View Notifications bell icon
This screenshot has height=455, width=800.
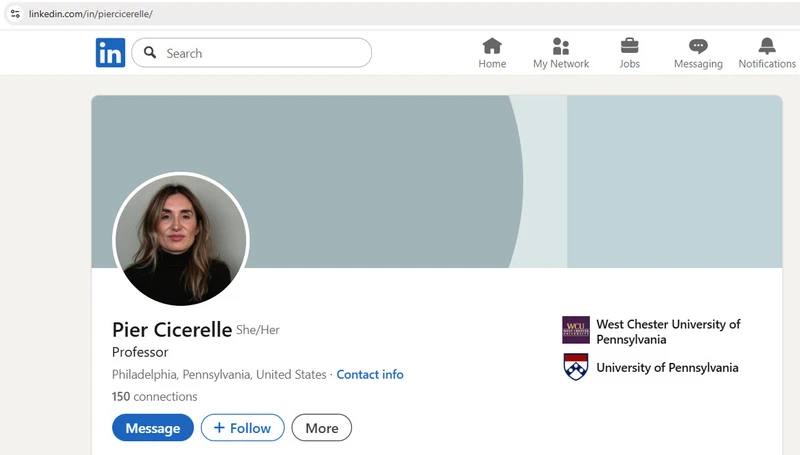point(767,46)
